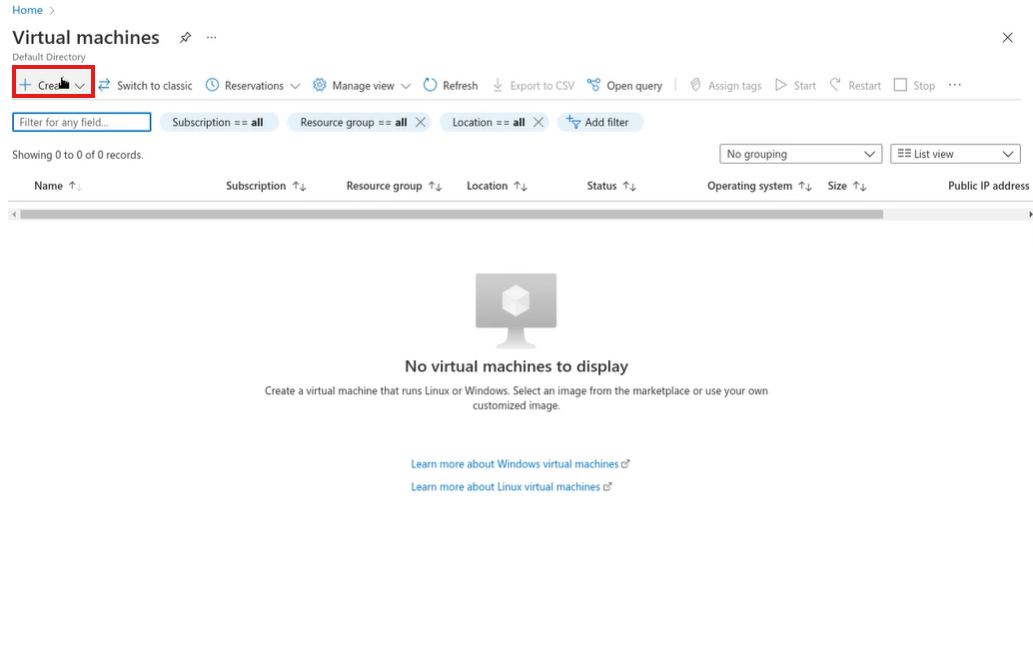Viewport: 1033px width, 649px height.
Task: Click the horizontal scrollbar thumb
Action: 451,214
